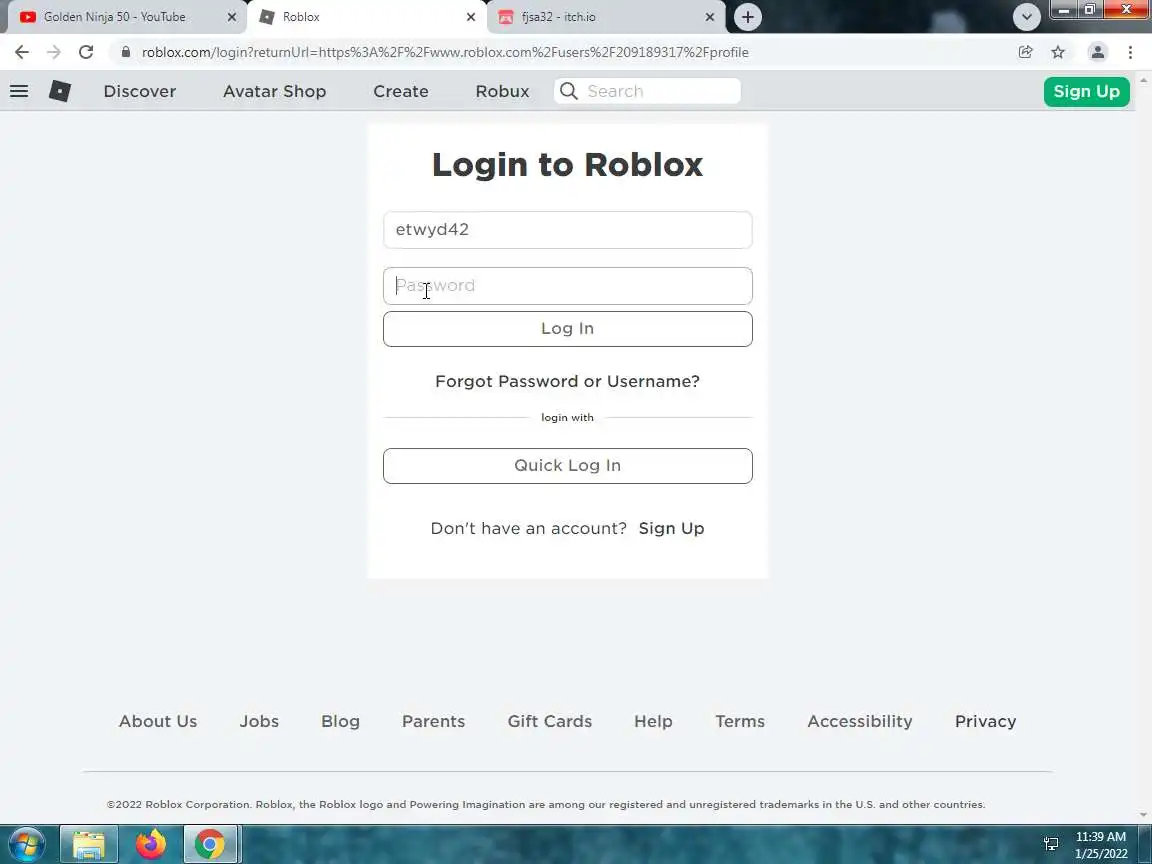Open the Create page

(400, 91)
